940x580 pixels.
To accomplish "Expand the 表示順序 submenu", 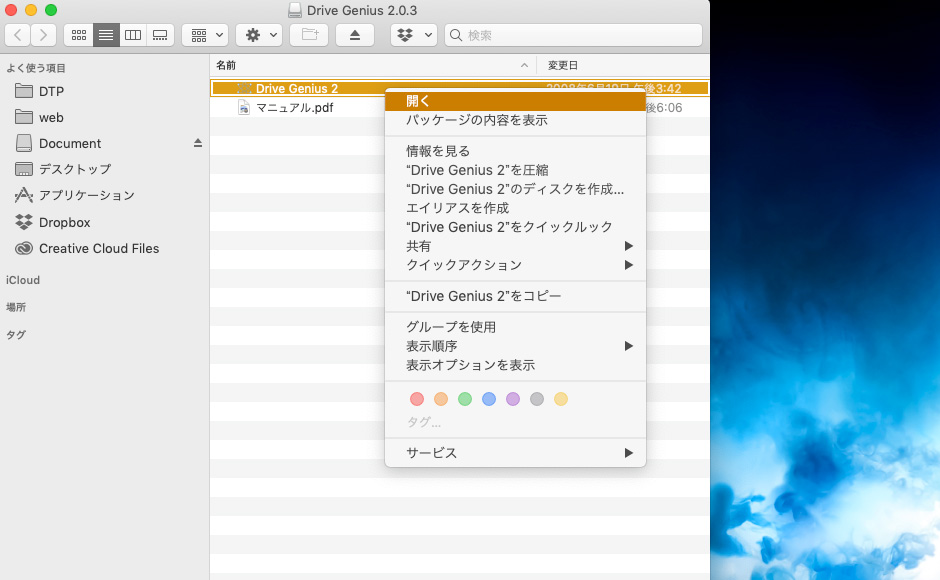I will click(x=516, y=346).
